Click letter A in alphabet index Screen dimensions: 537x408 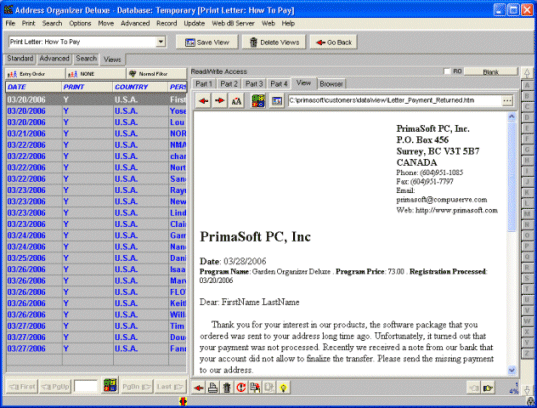(527, 85)
